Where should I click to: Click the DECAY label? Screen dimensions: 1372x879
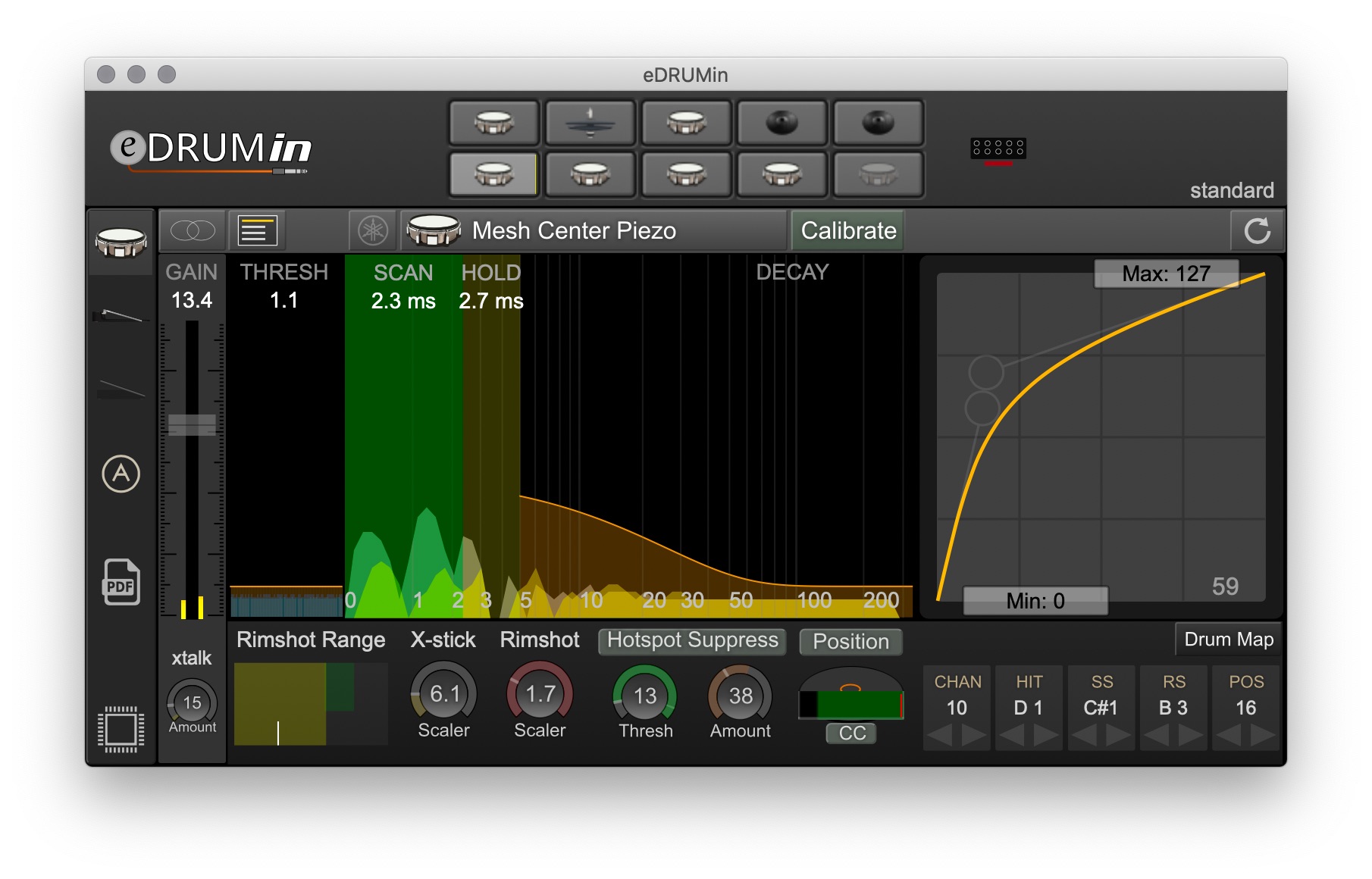coord(792,272)
